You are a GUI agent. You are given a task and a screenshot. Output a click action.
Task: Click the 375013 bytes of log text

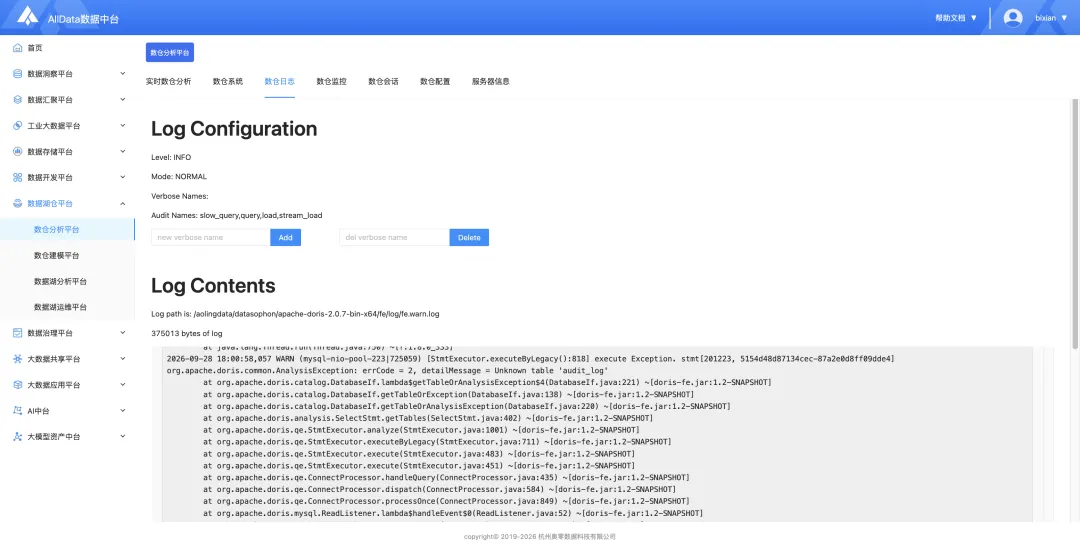(x=187, y=334)
